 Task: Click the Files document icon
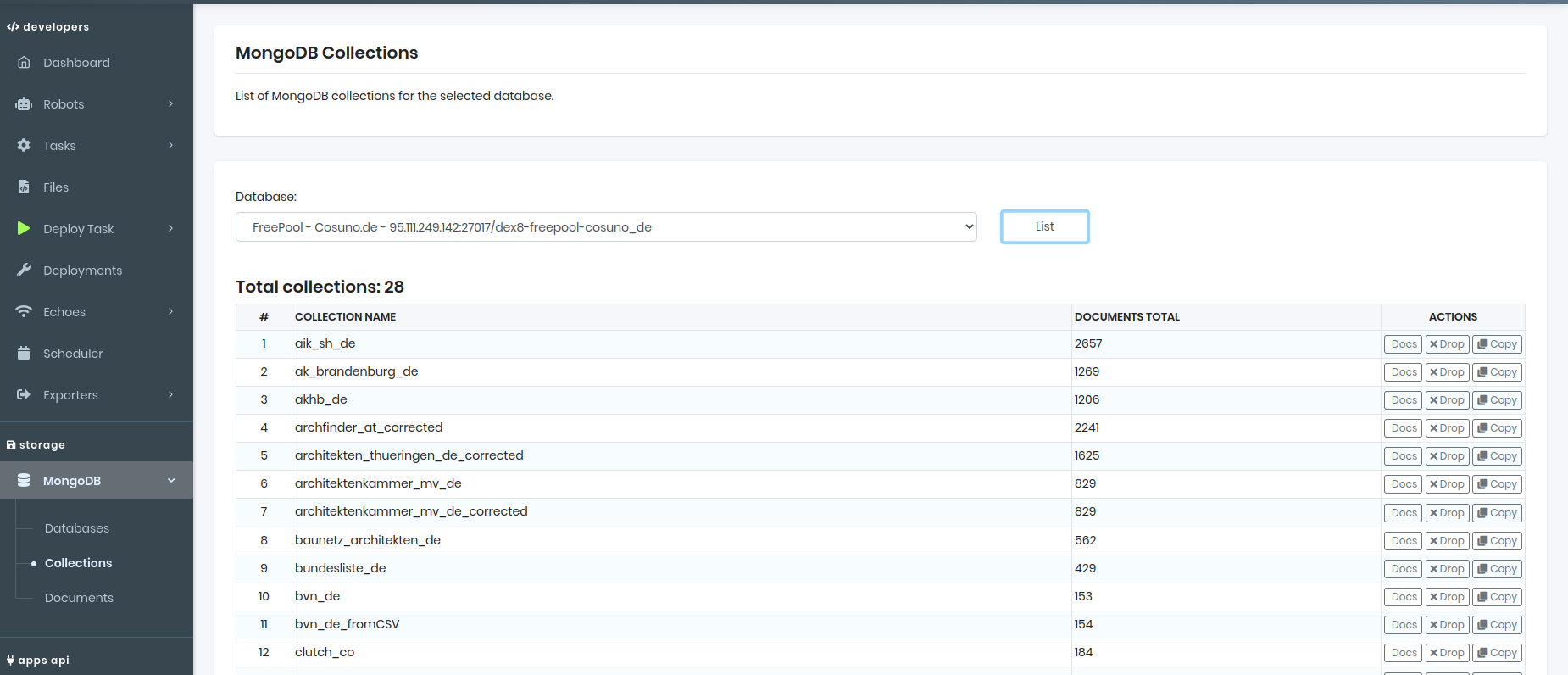pos(24,187)
